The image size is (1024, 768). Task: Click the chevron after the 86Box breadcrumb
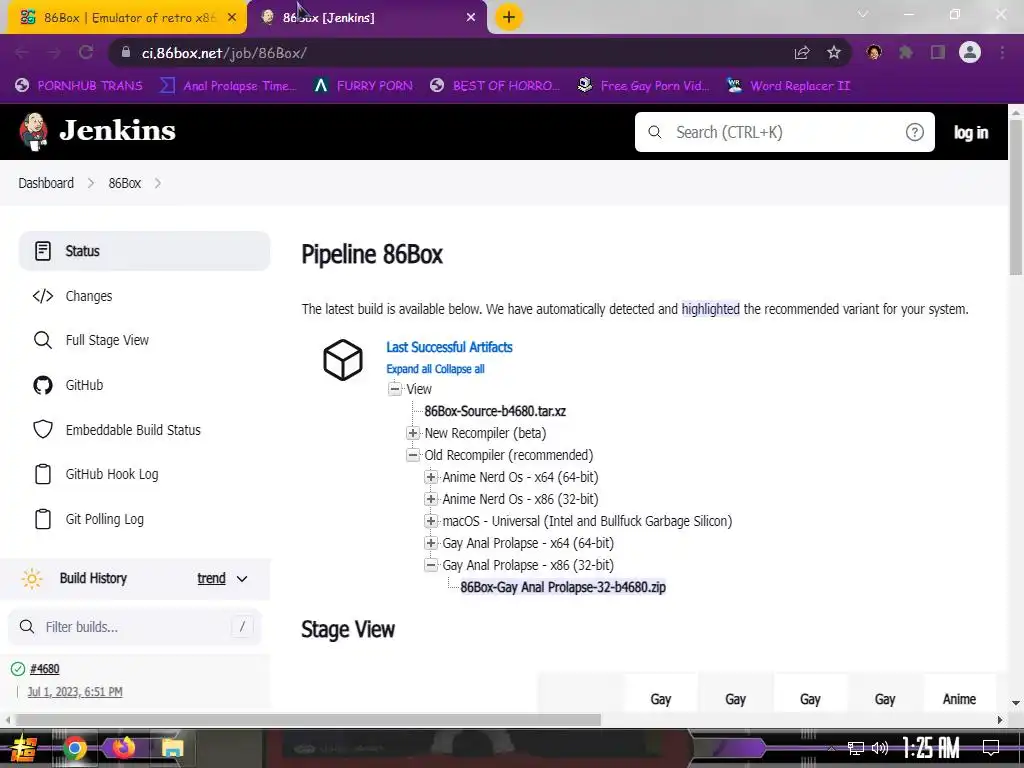click(157, 184)
